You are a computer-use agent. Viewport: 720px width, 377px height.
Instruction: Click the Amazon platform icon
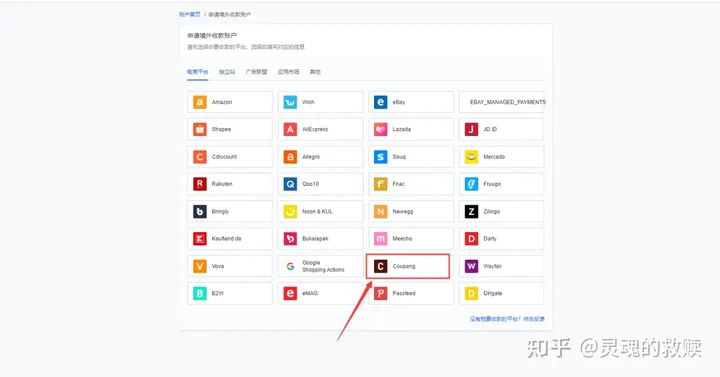pyautogui.click(x=199, y=102)
